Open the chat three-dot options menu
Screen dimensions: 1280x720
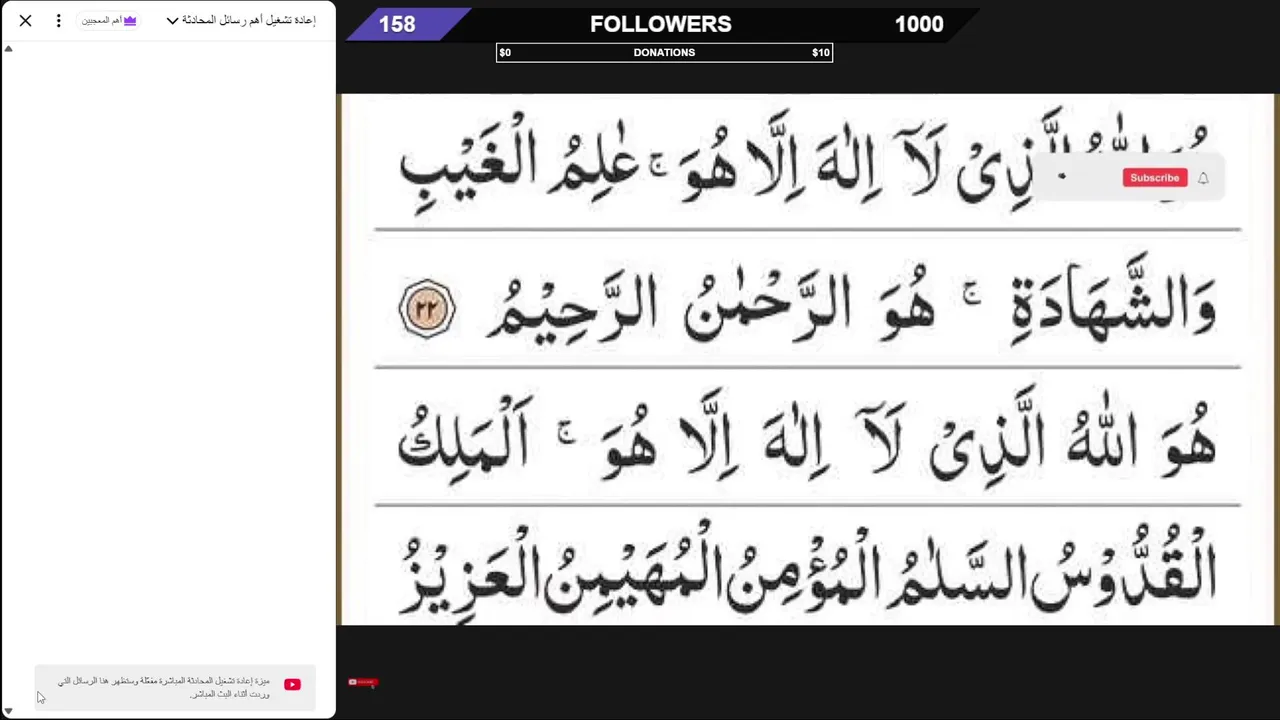(x=58, y=20)
